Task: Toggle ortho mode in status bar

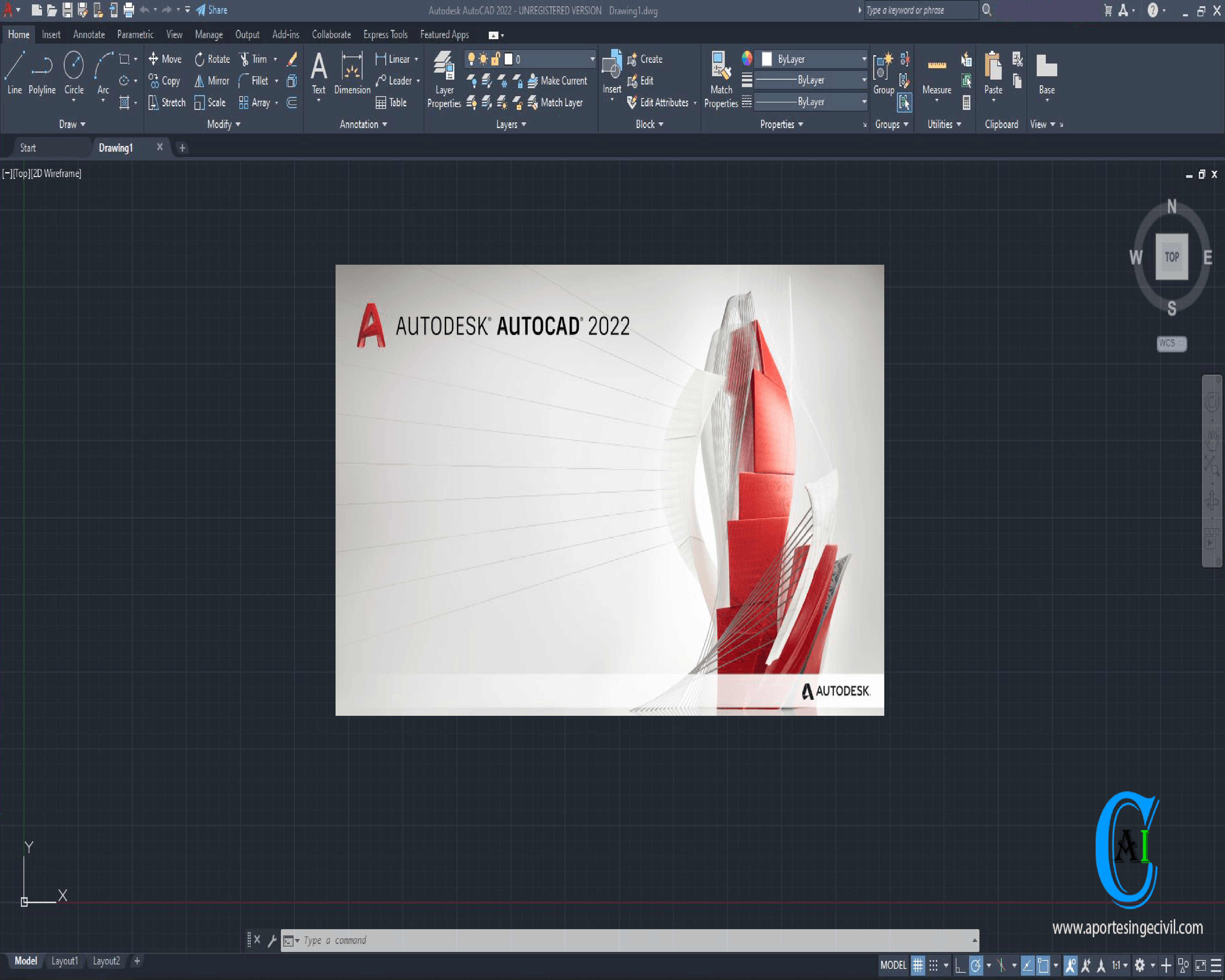Action: pos(960,965)
